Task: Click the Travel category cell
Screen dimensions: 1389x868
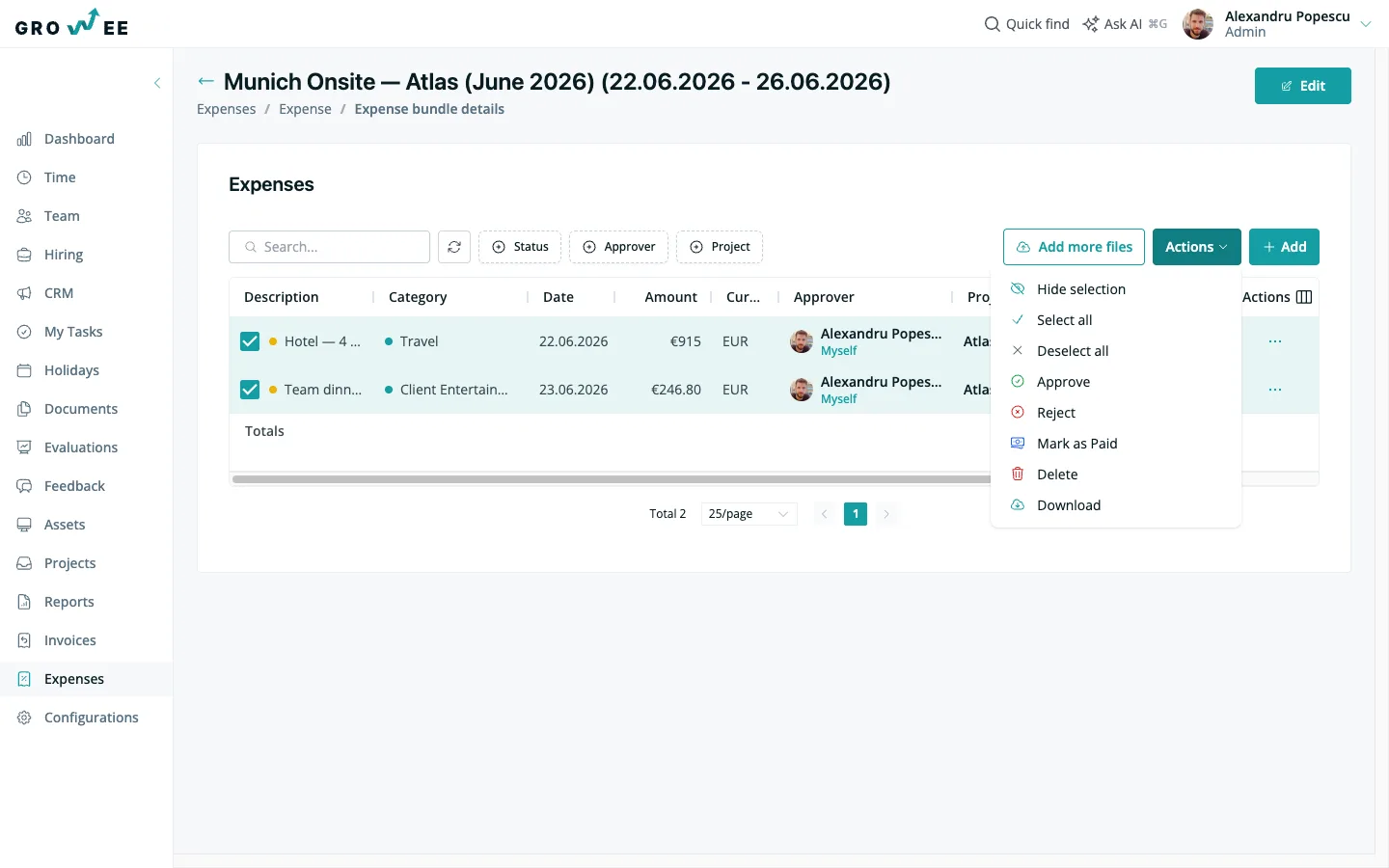Action: (419, 341)
